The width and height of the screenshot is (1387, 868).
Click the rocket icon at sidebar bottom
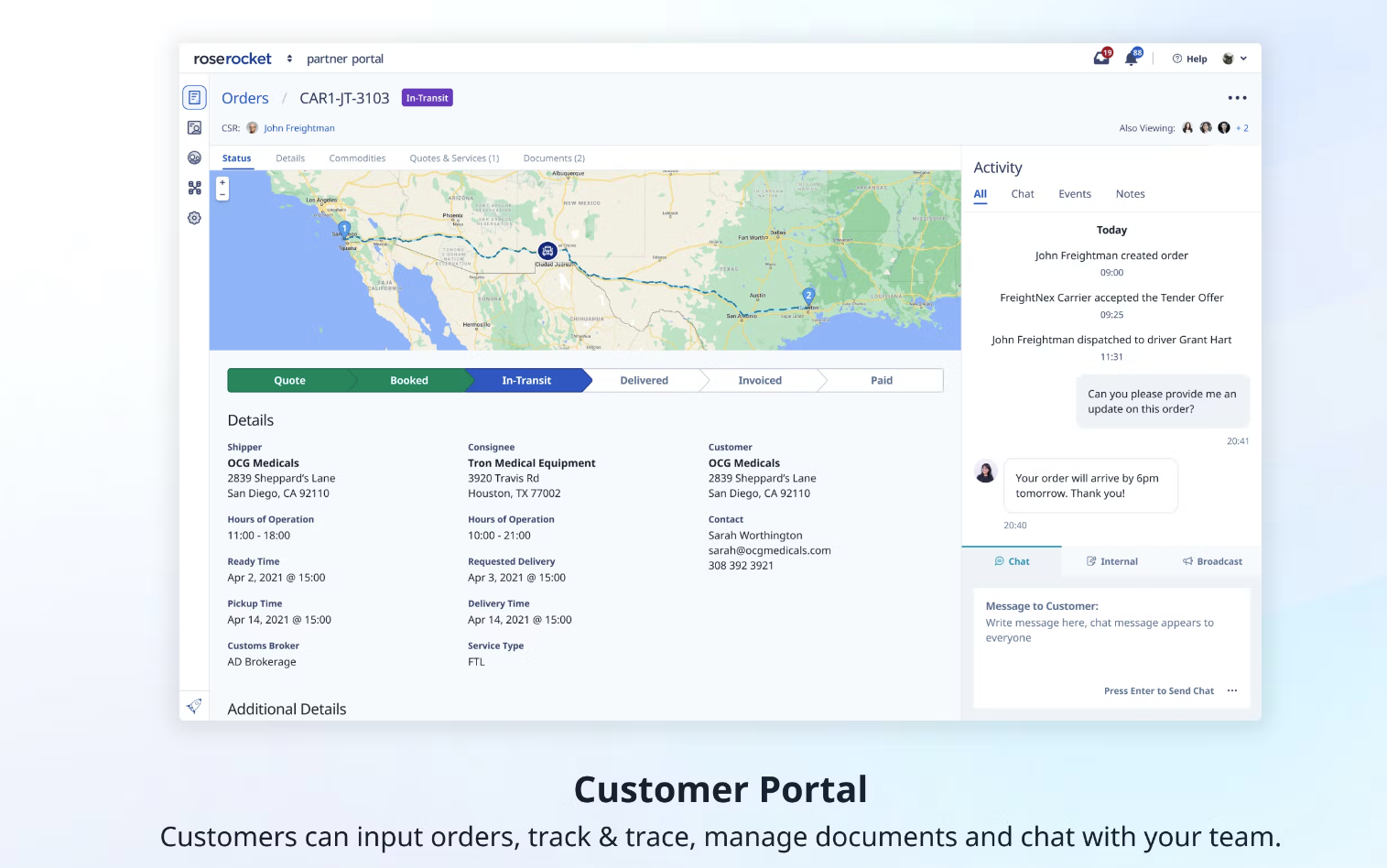tap(194, 706)
